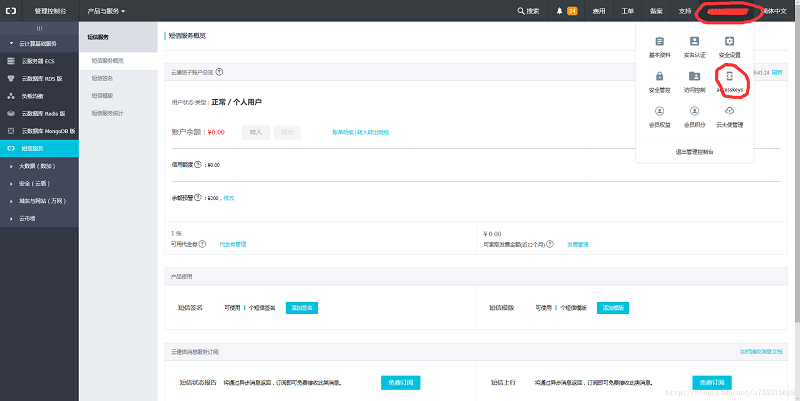The image size is (800, 401).
Task: Click the Aliyun logo in top-left corner
Action: [x=11, y=11]
